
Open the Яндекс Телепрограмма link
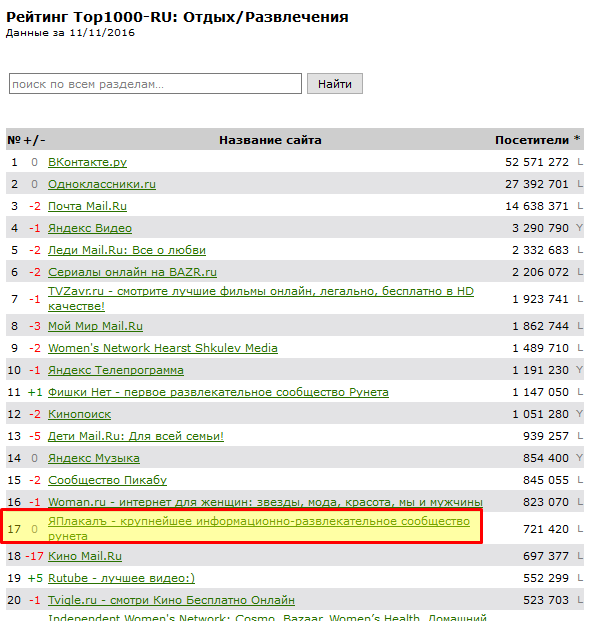[x=116, y=370]
